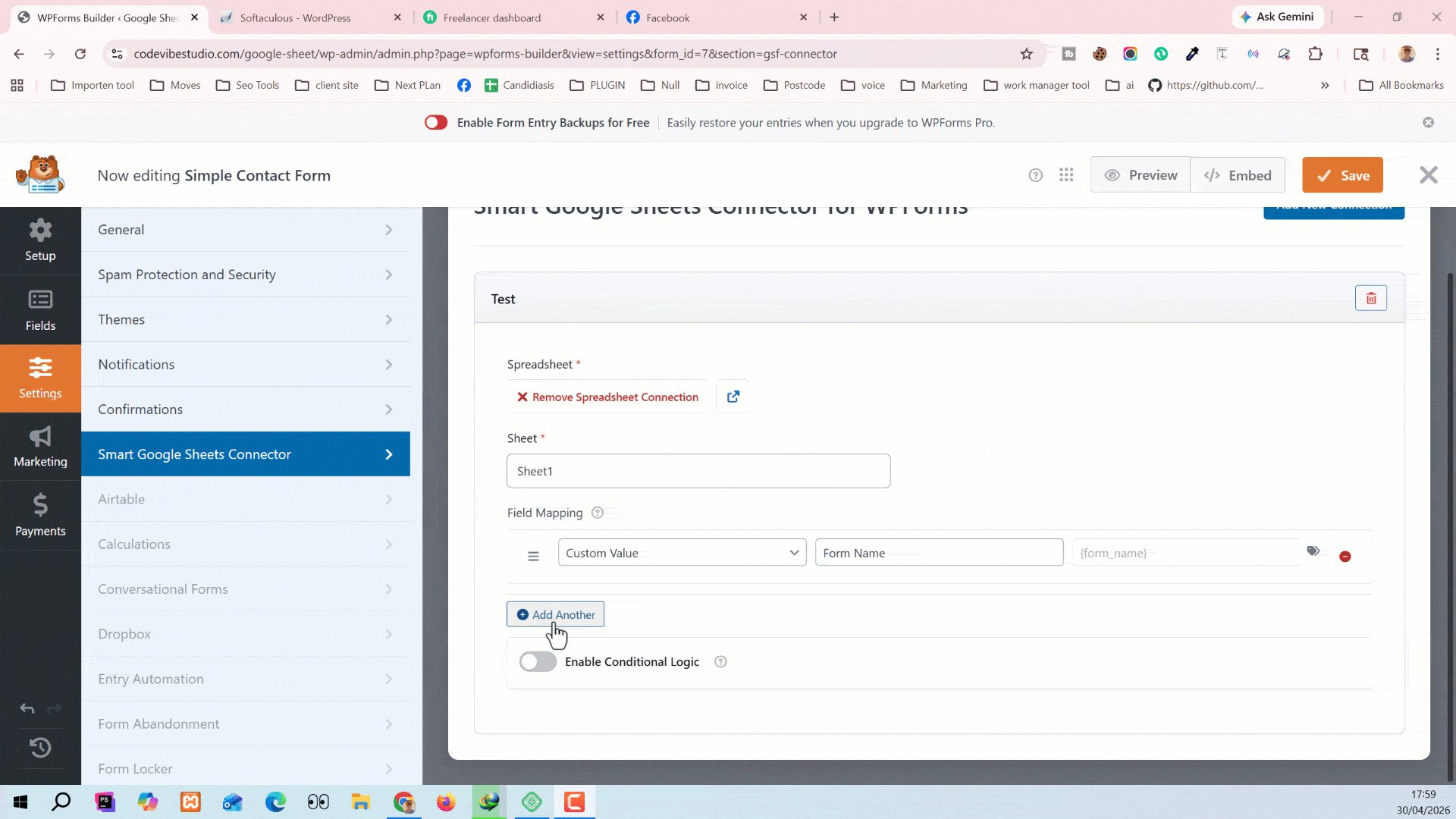Exit the form builder with X
This screenshot has width=1456, height=819.
click(1429, 175)
